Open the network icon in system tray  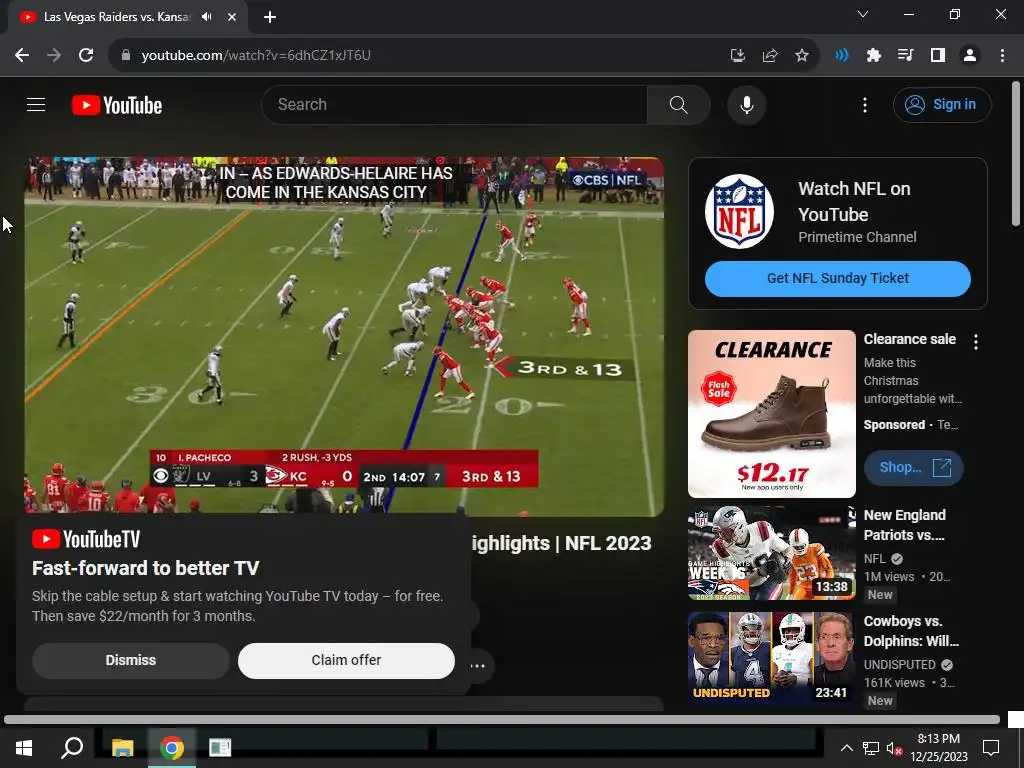871,748
